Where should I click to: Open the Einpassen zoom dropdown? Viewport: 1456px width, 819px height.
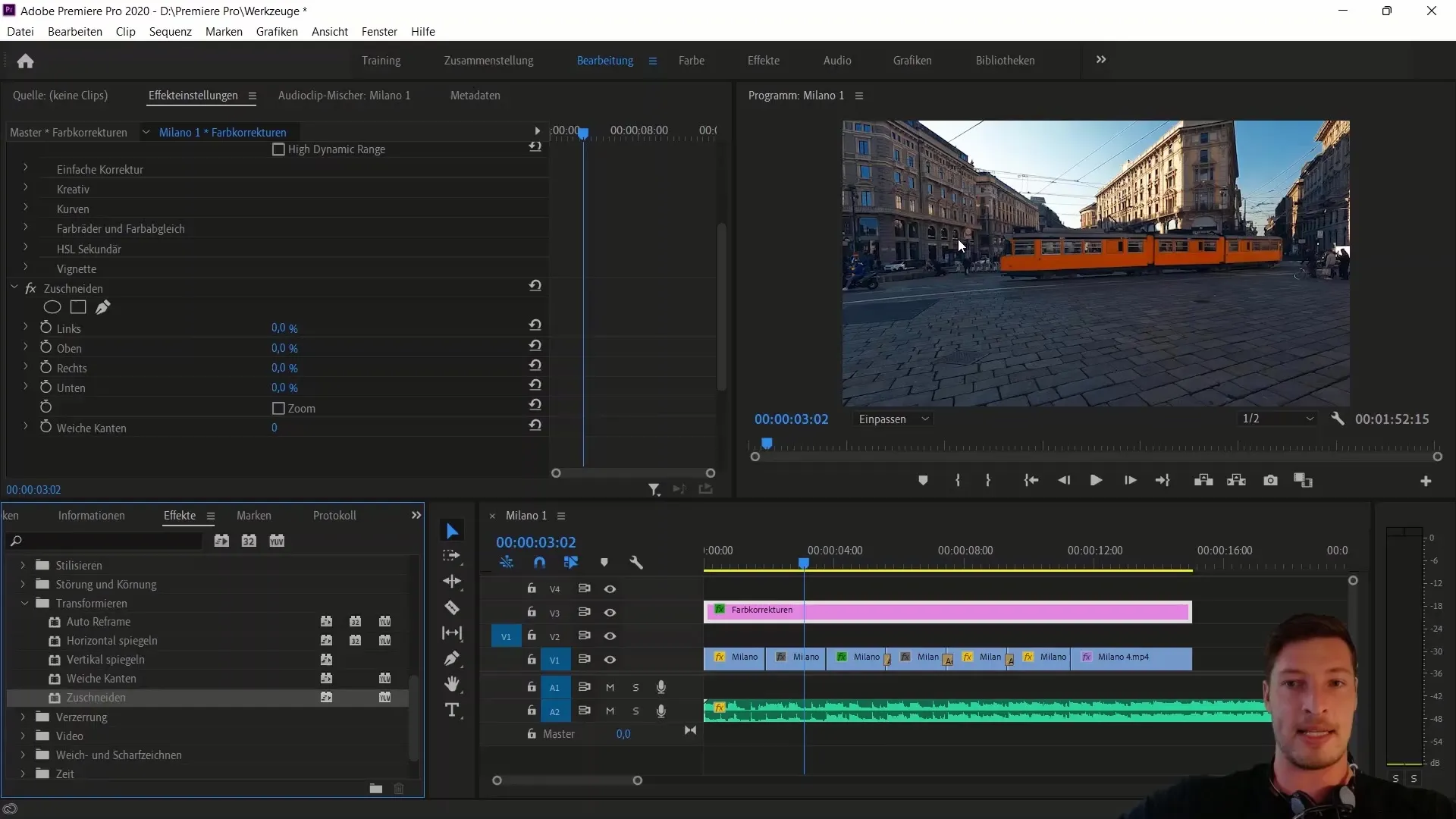(x=893, y=419)
